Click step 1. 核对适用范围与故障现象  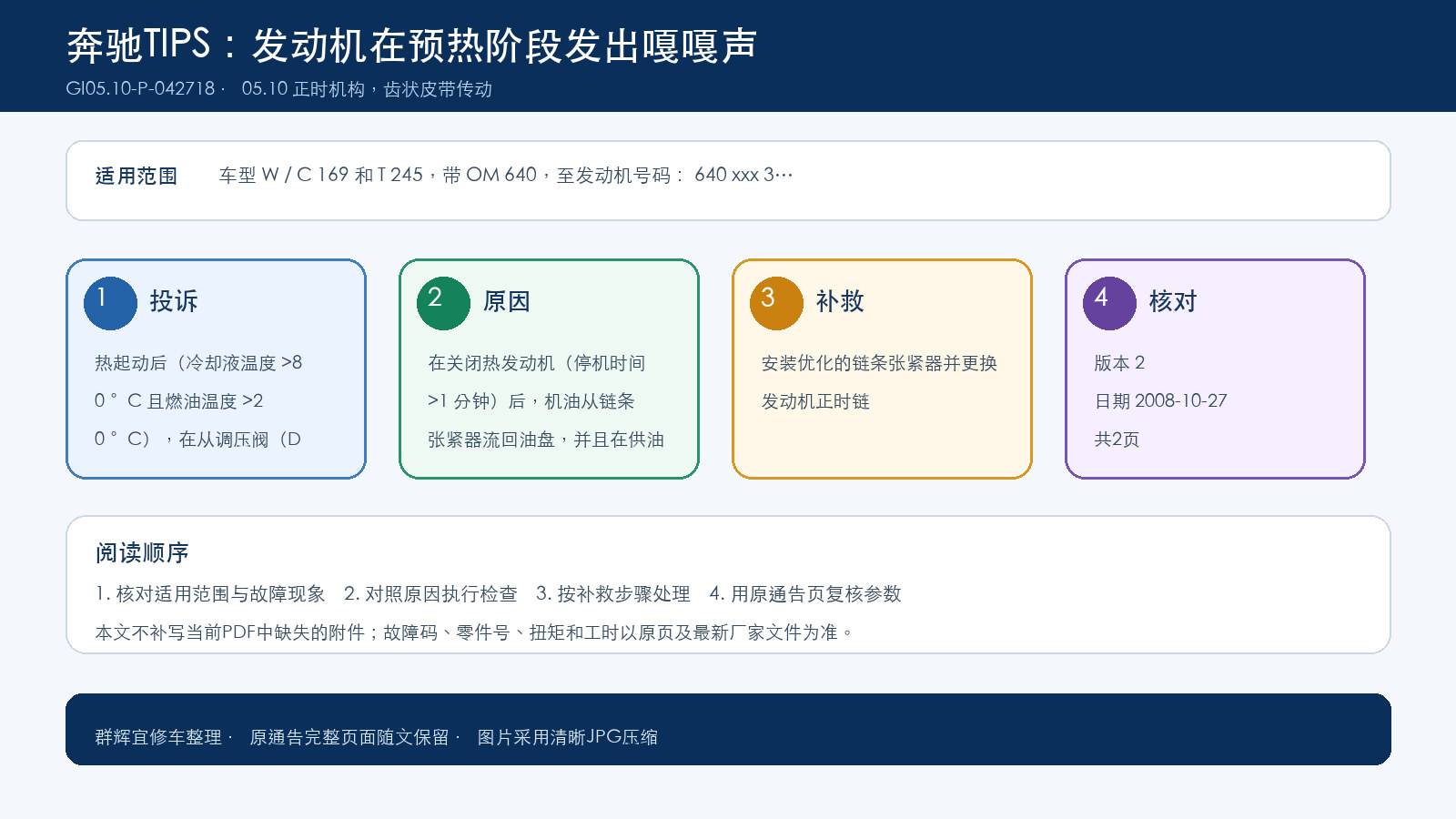[210, 594]
